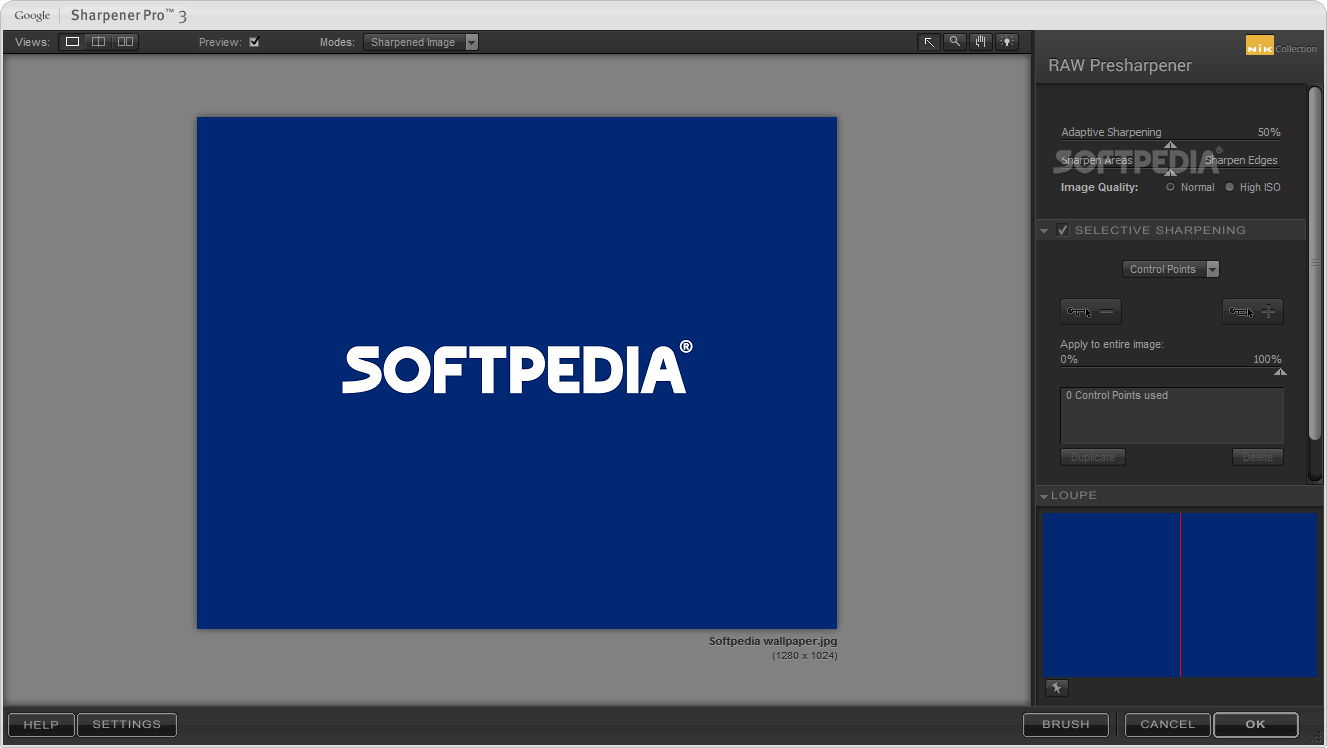
Task: Switch to single image view
Action: (x=72, y=42)
